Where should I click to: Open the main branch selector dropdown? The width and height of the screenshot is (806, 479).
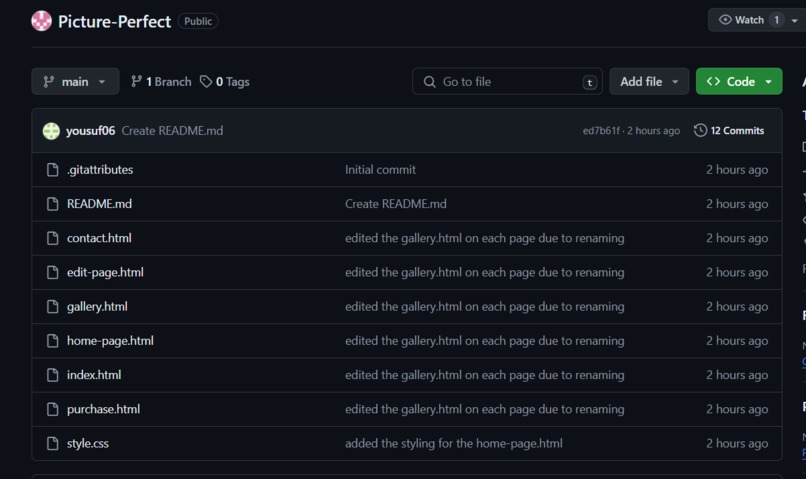click(75, 81)
